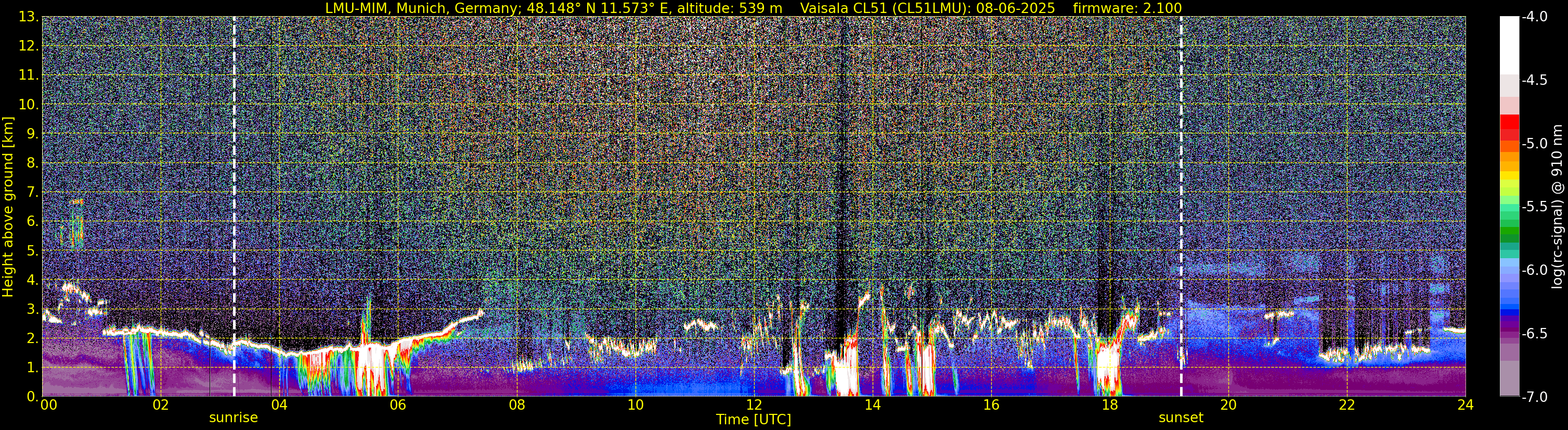Click the '08' time axis tick label

516,405
